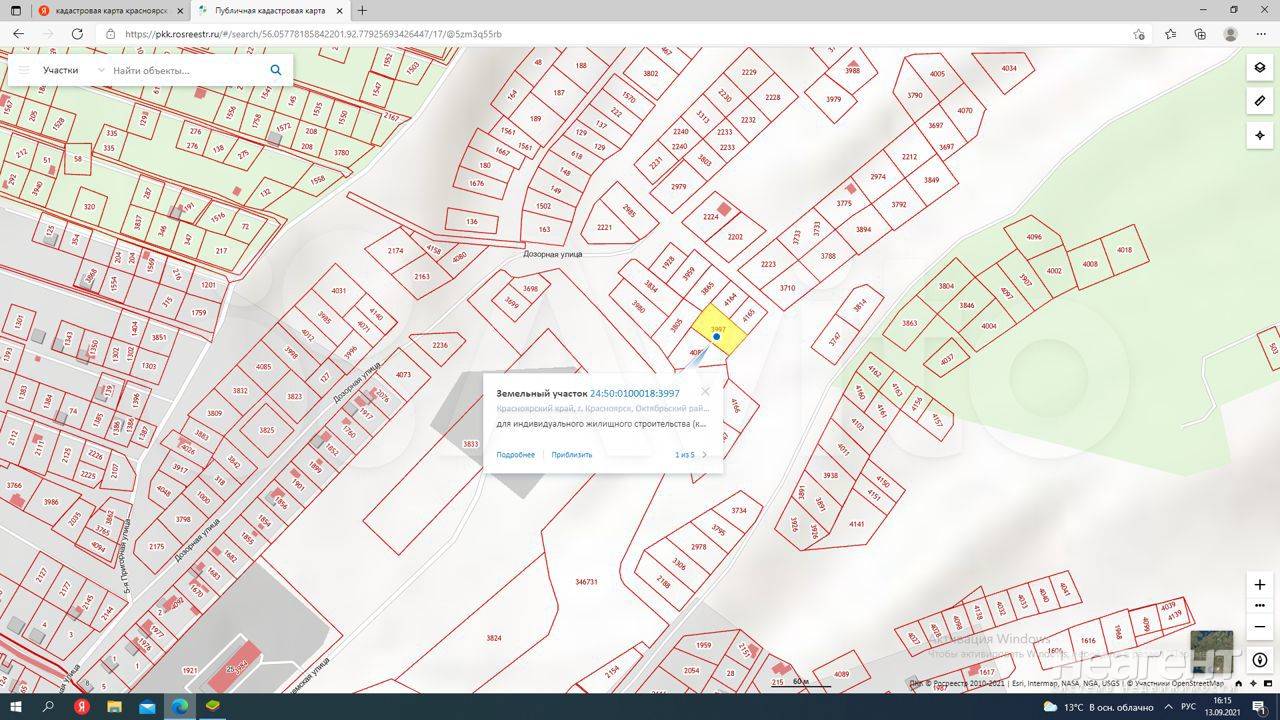Viewport: 1280px width, 720px height.
Task: Select the ruler measurement tool
Action: click(x=1259, y=101)
